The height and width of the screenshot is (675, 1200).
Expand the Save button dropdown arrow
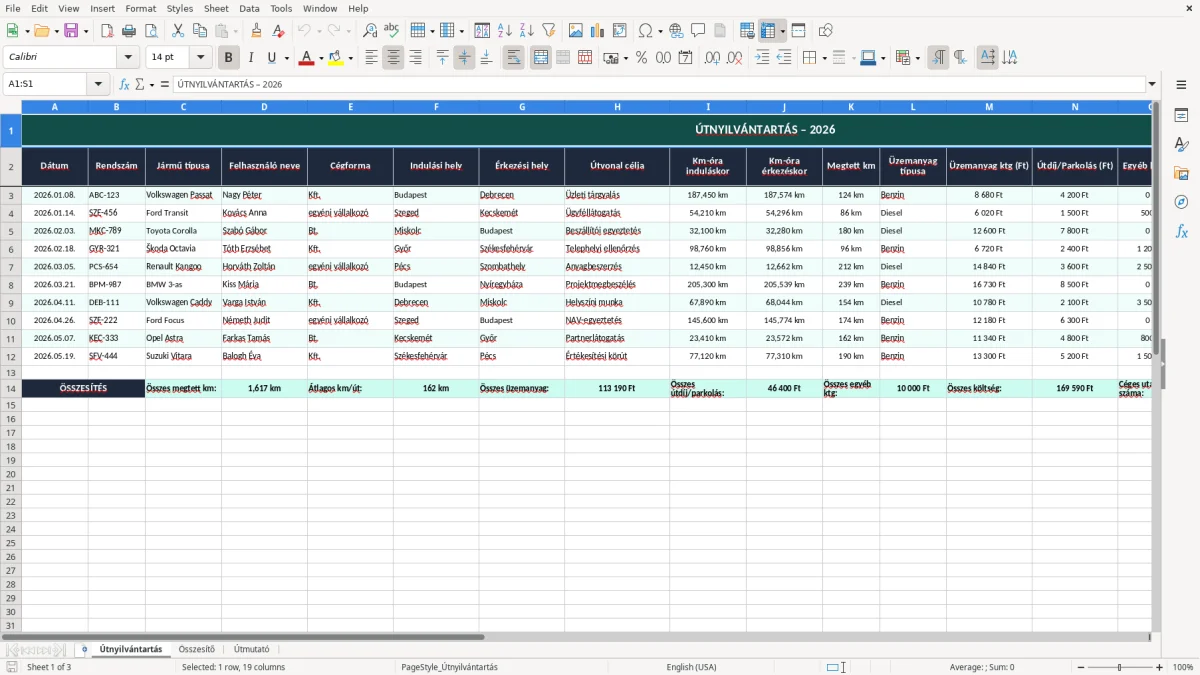tap(86, 31)
